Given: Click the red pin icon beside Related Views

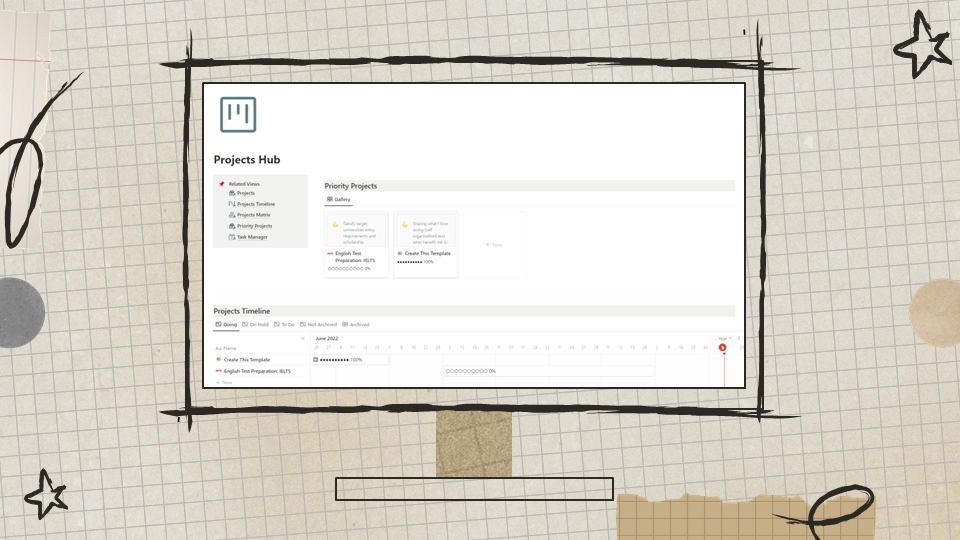Looking at the screenshot, I should [x=222, y=184].
